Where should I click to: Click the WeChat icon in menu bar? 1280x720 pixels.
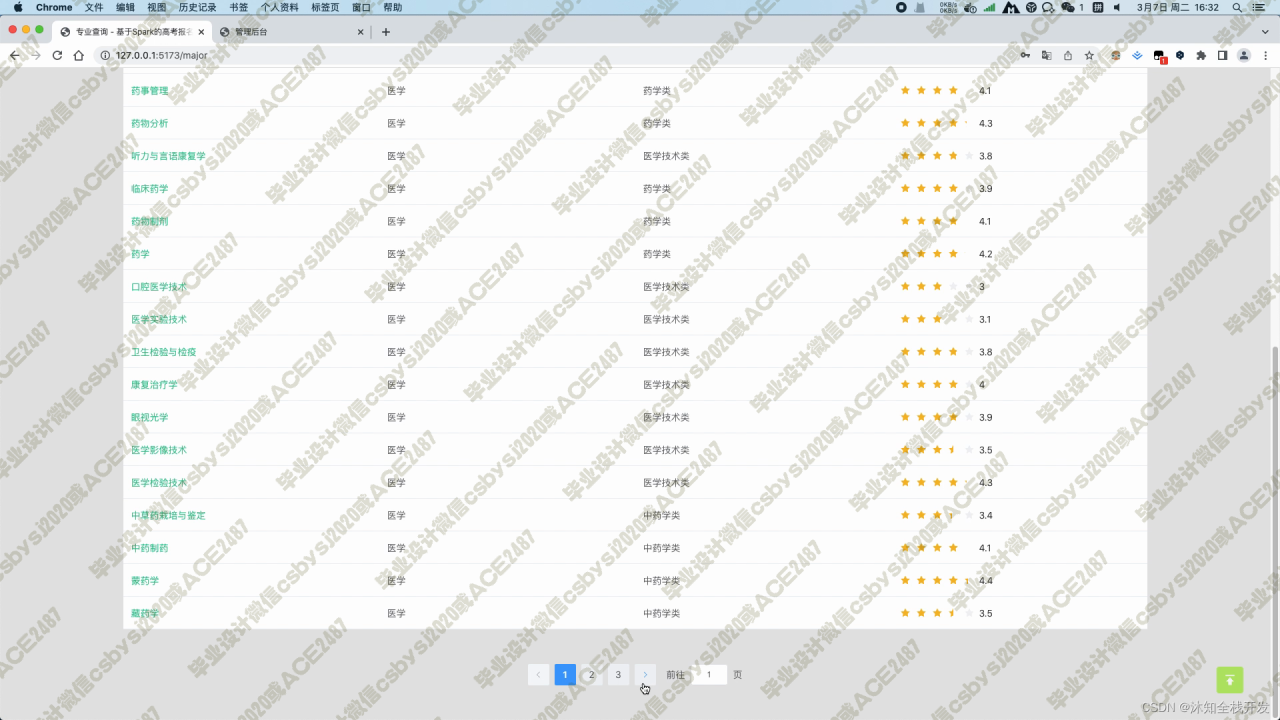pyautogui.click(x=1070, y=7)
